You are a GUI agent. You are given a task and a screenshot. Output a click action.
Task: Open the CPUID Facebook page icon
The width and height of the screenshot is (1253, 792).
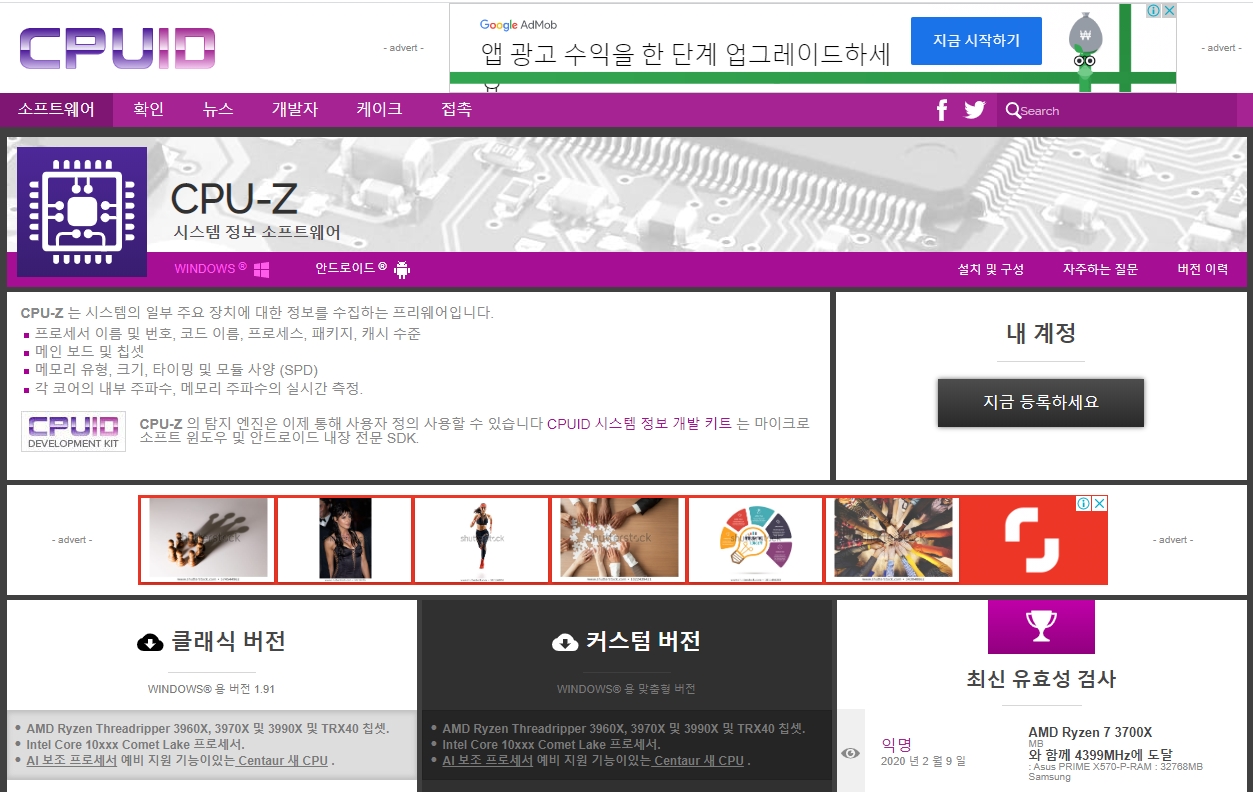941,110
